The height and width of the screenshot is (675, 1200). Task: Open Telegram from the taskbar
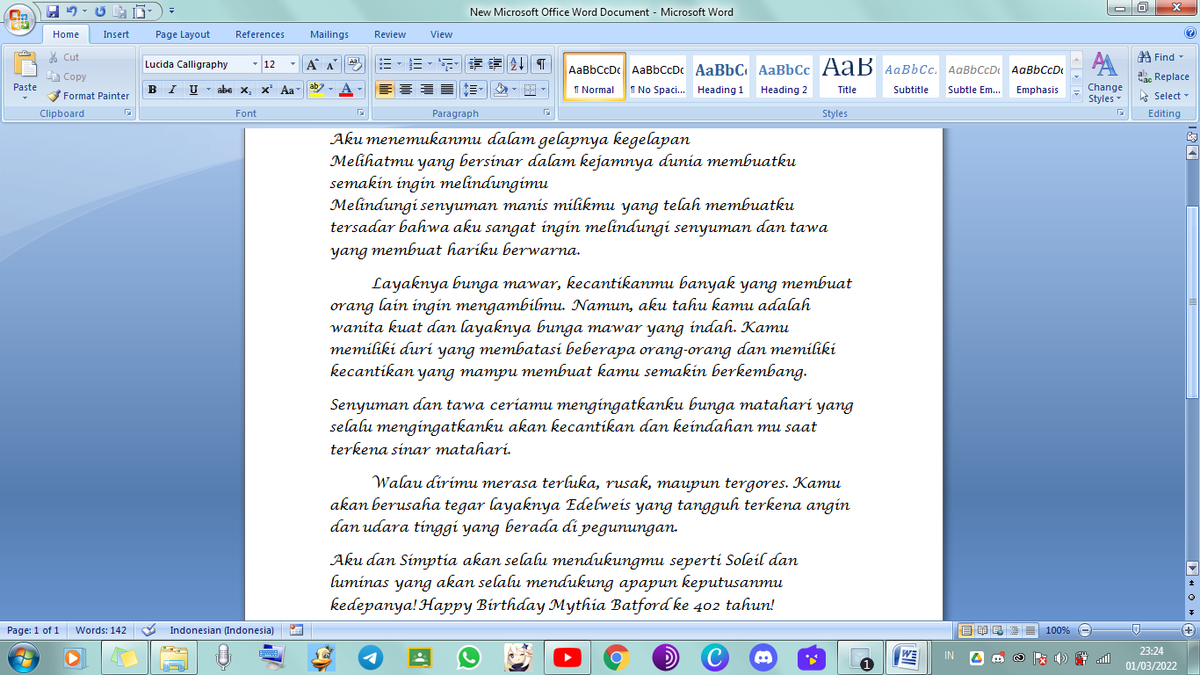pyautogui.click(x=370, y=657)
